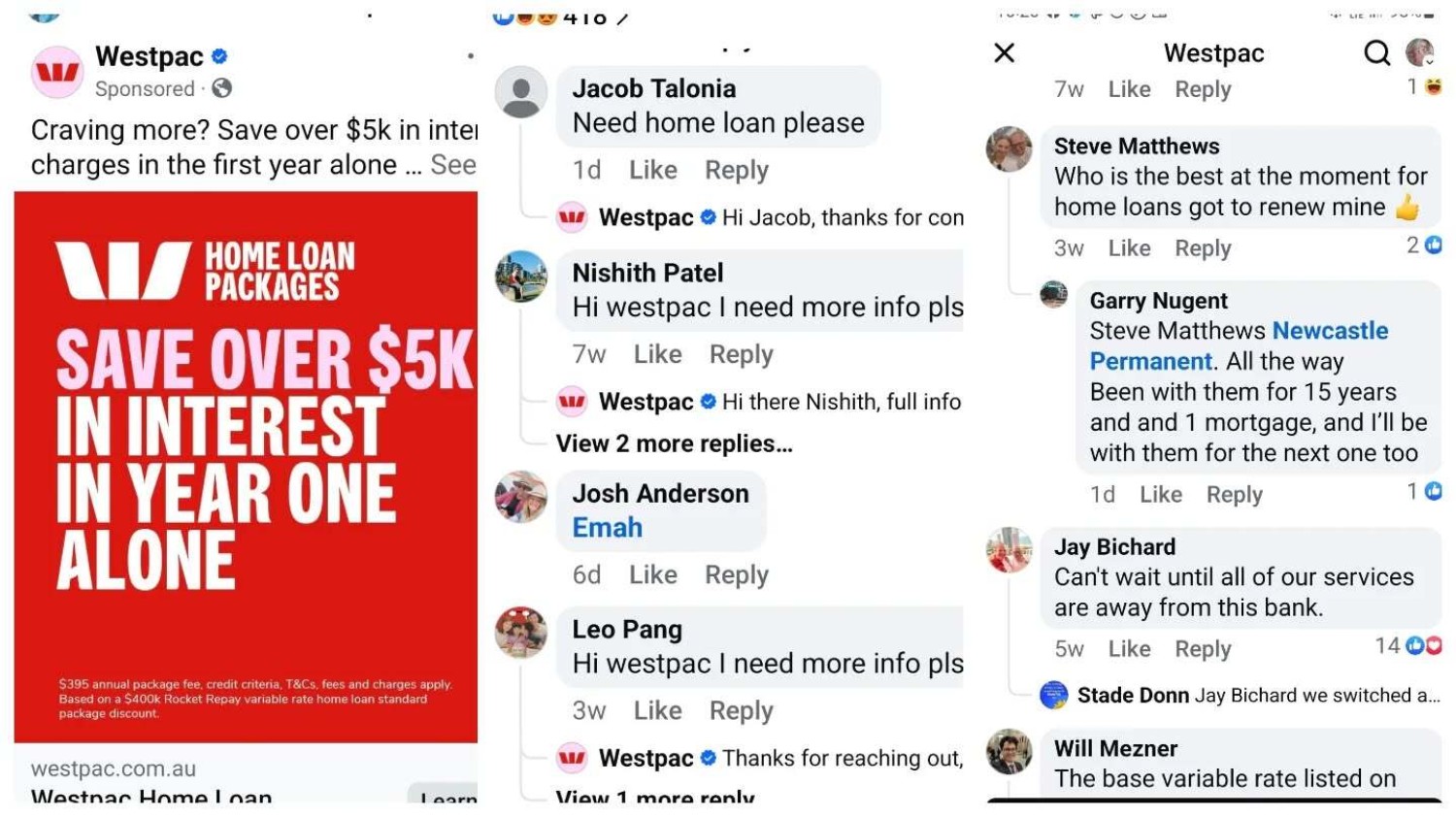Open the red Home Loan Packages ad image
This screenshot has width=1456, height=817.
click(x=246, y=467)
